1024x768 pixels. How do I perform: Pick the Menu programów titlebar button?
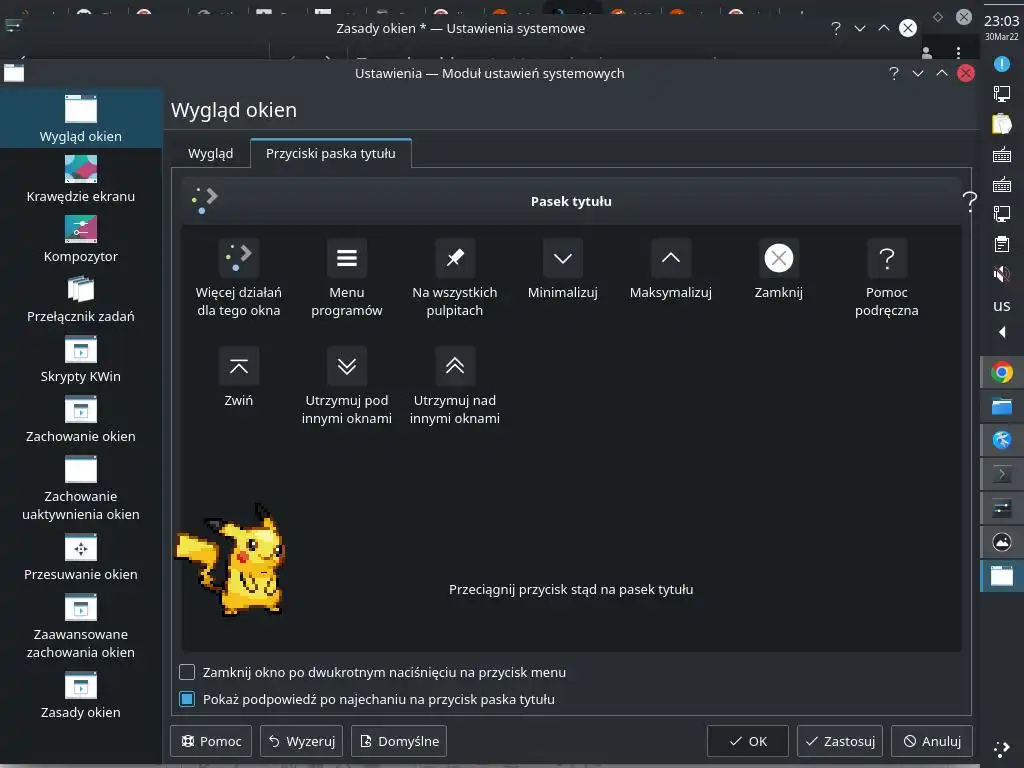pyautogui.click(x=347, y=257)
